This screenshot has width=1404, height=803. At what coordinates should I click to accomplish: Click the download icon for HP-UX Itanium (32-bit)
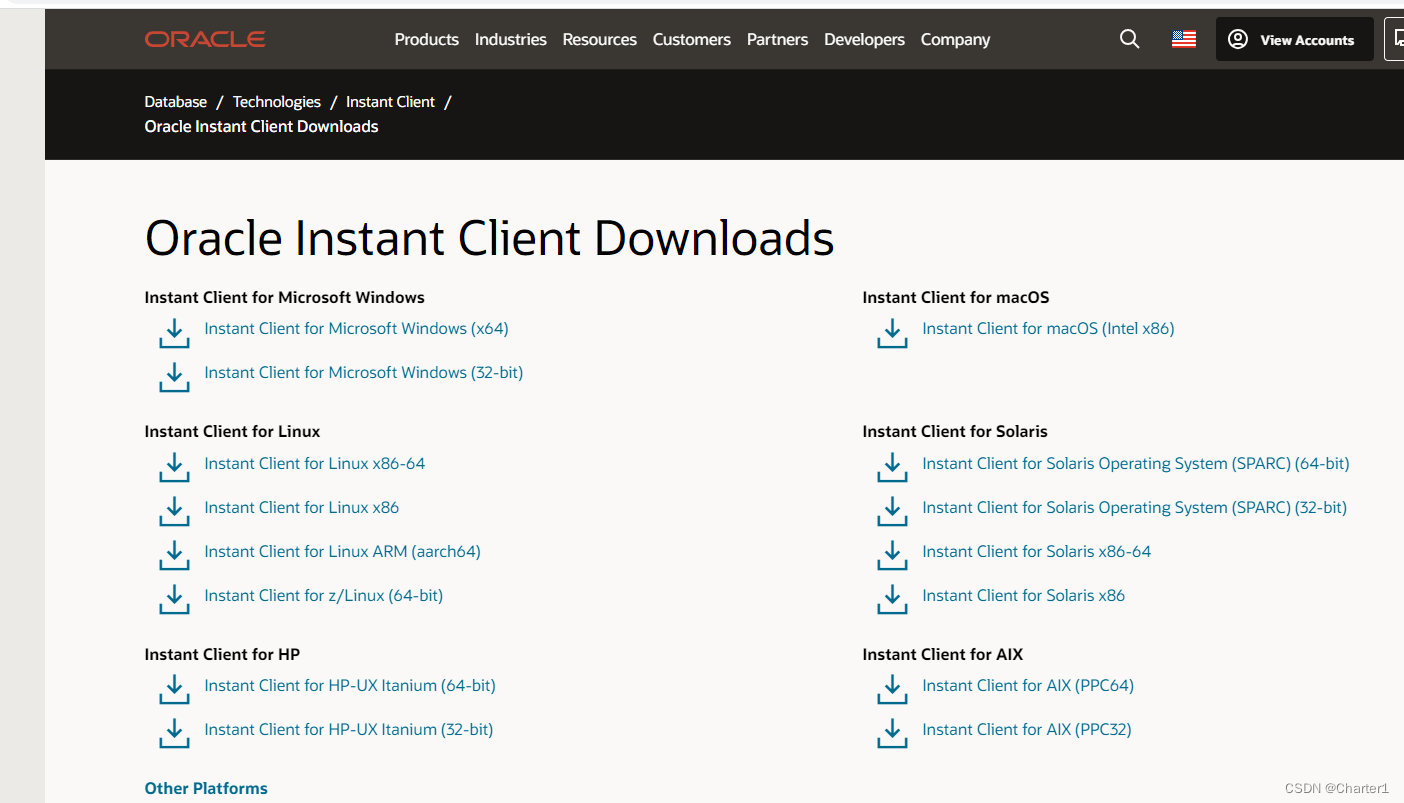point(174,734)
